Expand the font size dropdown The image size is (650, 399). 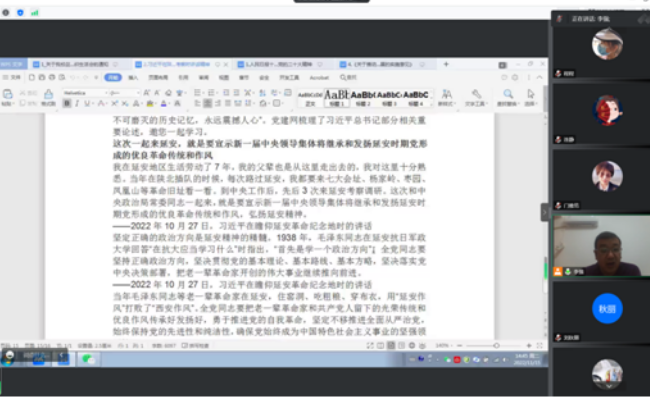pyautogui.click(x=124, y=93)
